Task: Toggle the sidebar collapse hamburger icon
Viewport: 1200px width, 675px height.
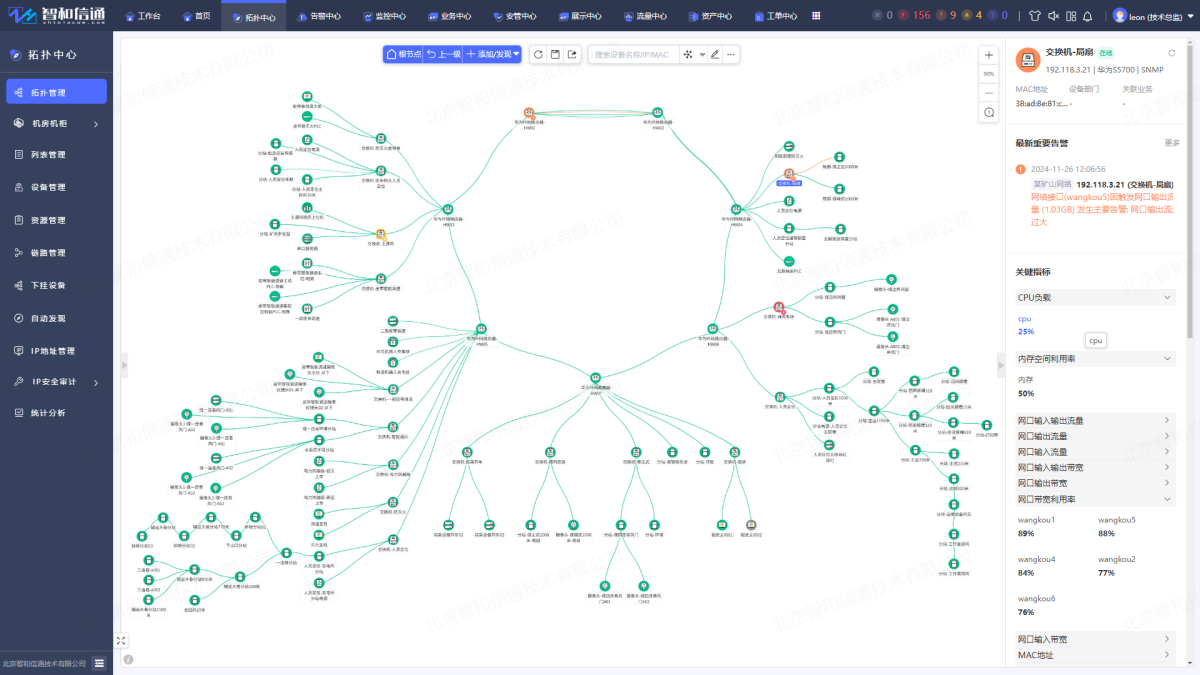Action: coord(99,663)
